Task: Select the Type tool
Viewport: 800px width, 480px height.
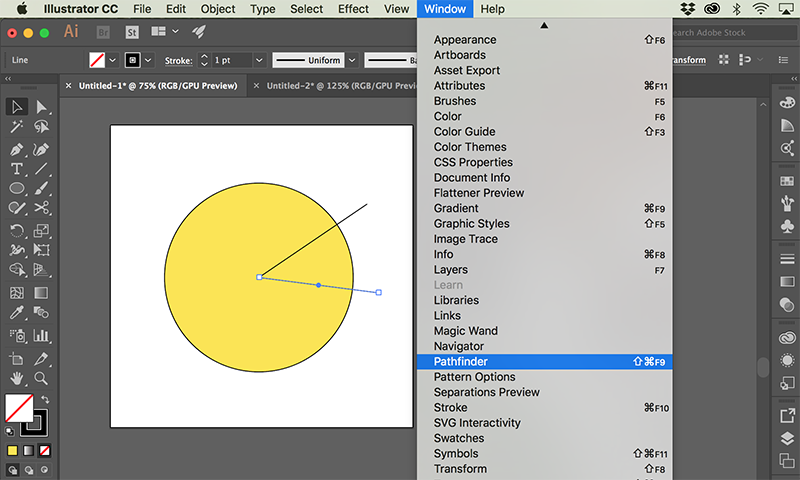Action: point(16,169)
